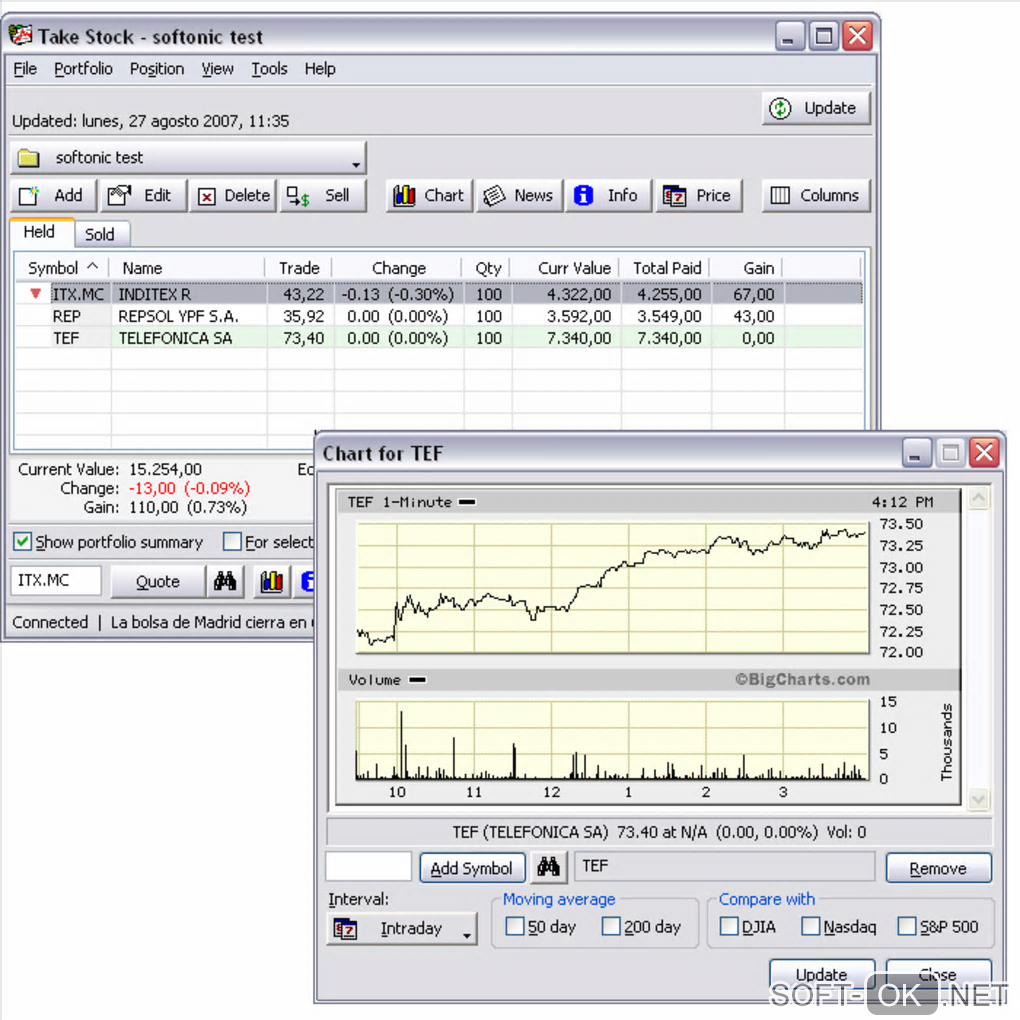Open the View menu
The width and height of the screenshot is (1020, 1020).
pyautogui.click(x=217, y=69)
